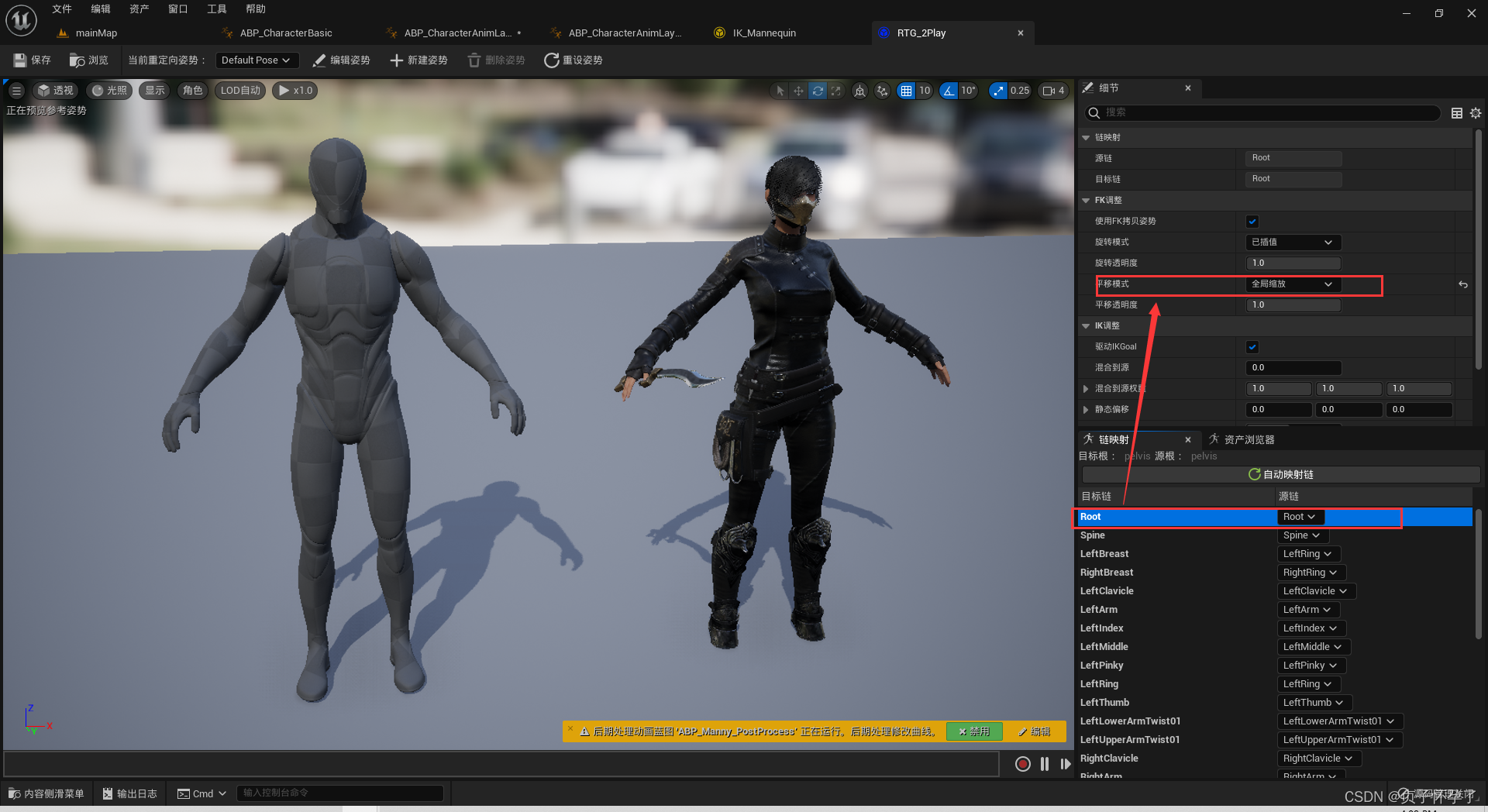Open the 显示 show menu

[155, 91]
